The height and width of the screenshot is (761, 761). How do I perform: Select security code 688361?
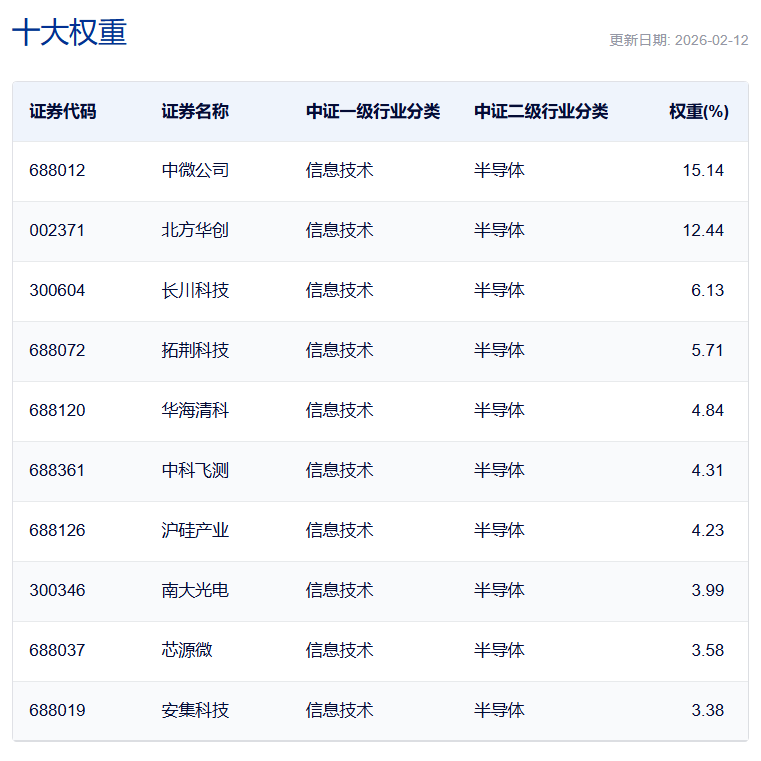(57, 470)
